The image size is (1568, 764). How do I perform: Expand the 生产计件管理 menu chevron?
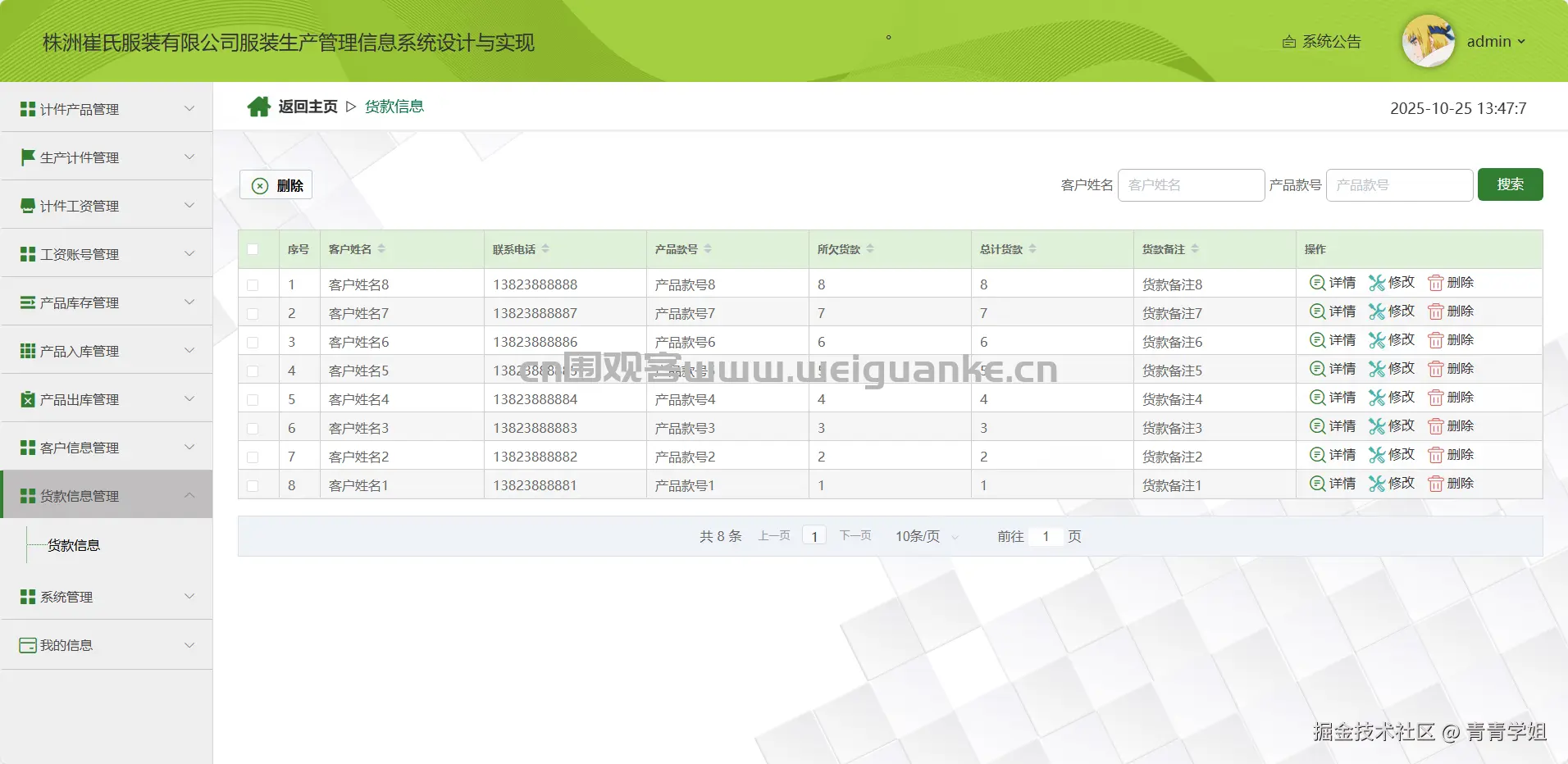point(189,157)
